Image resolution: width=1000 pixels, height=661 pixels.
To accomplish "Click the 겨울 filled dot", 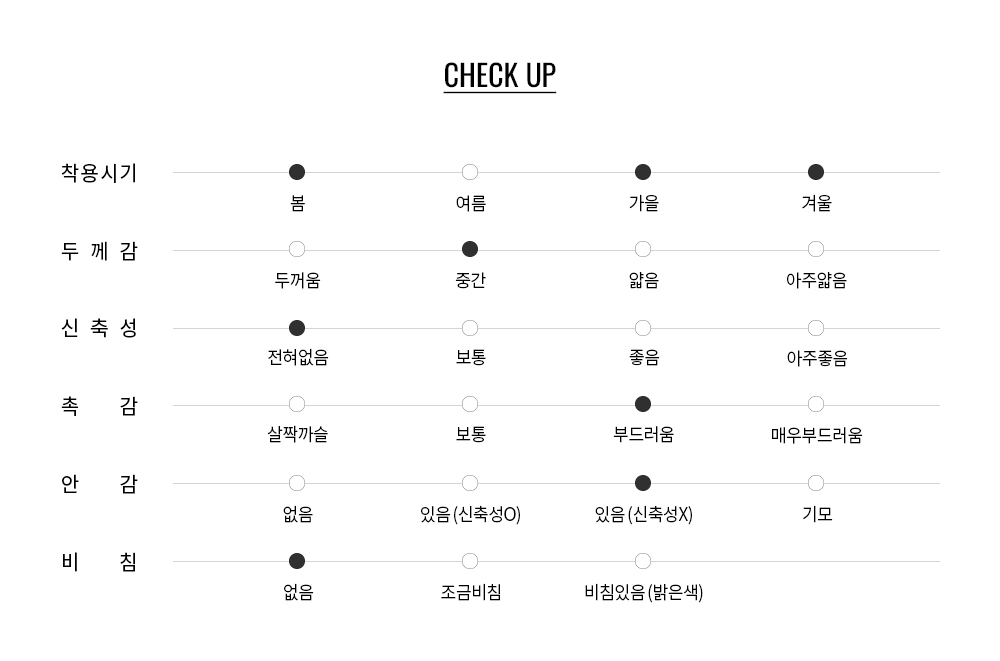I will point(816,172).
